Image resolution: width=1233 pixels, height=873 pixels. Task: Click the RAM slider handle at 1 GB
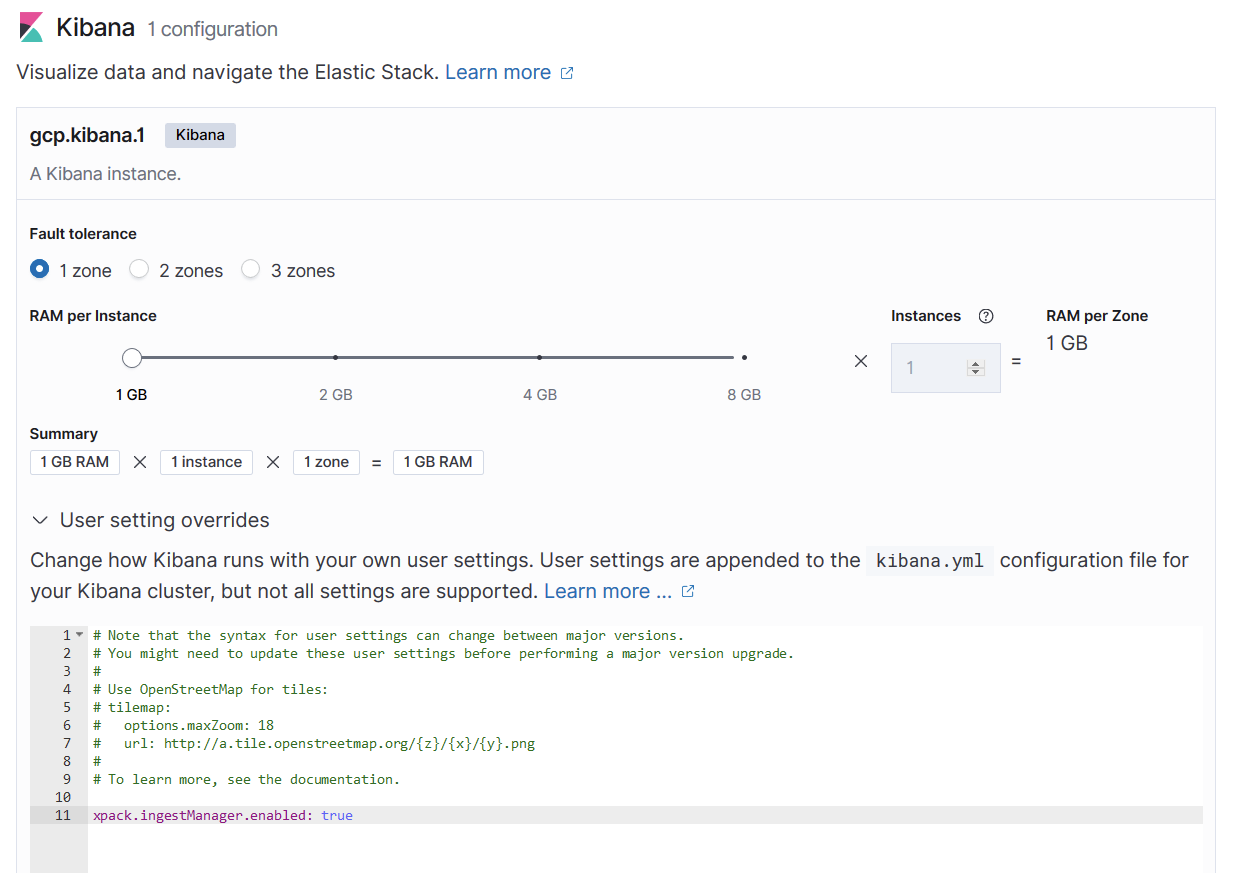click(132, 358)
